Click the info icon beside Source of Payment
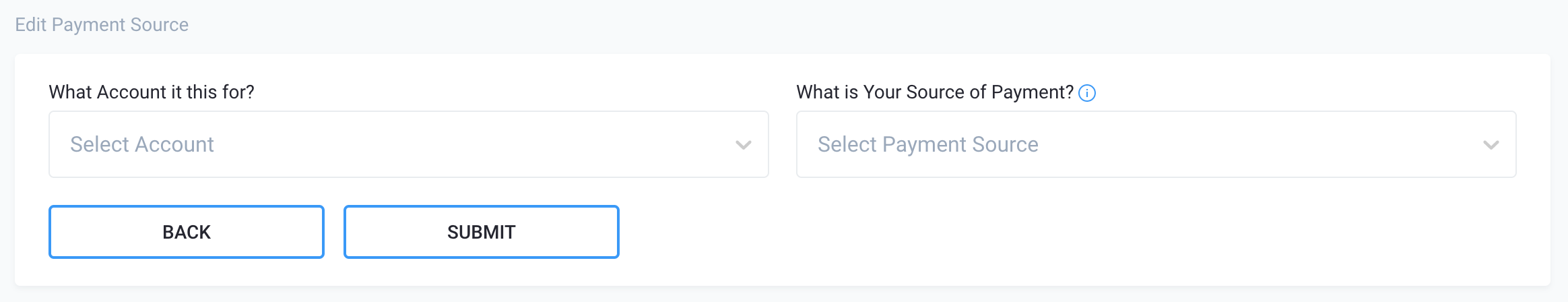The image size is (1568, 302). click(1087, 93)
